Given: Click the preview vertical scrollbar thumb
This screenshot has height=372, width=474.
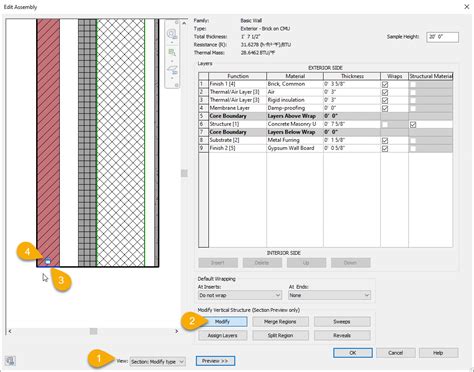Looking at the screenshot, I should [x=184, y=173].
